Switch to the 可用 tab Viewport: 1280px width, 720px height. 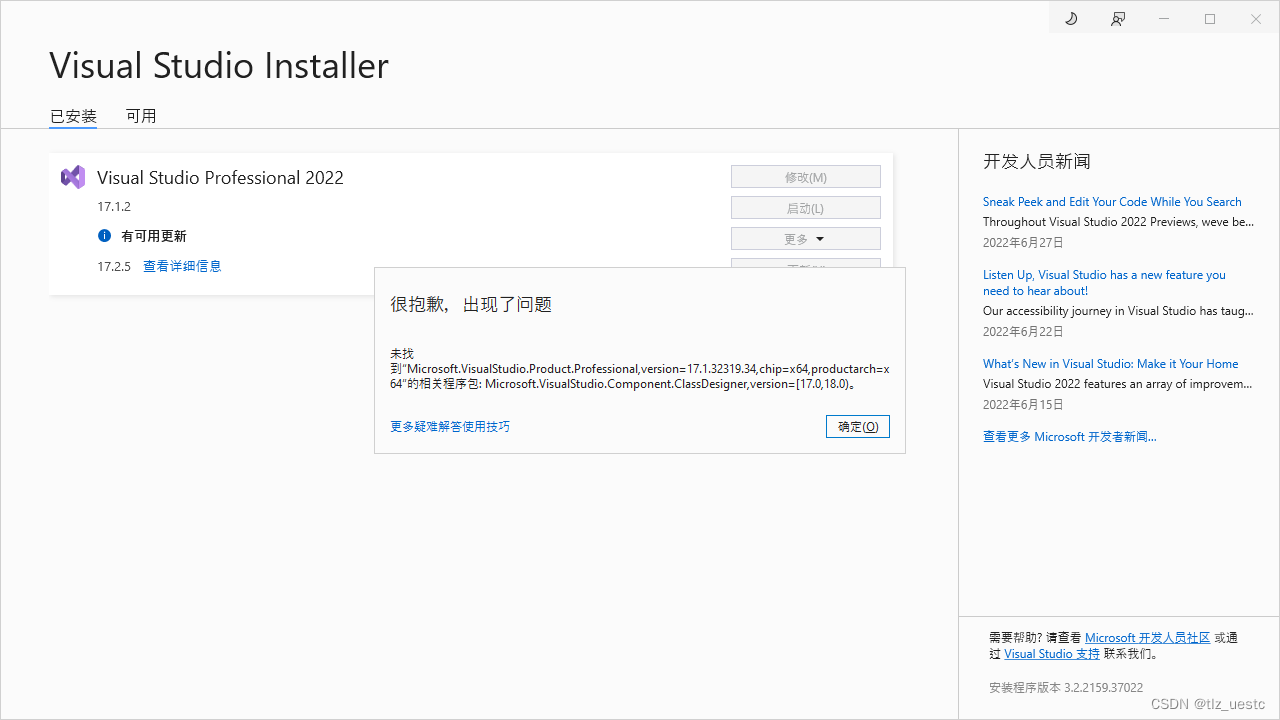point(141,116)
